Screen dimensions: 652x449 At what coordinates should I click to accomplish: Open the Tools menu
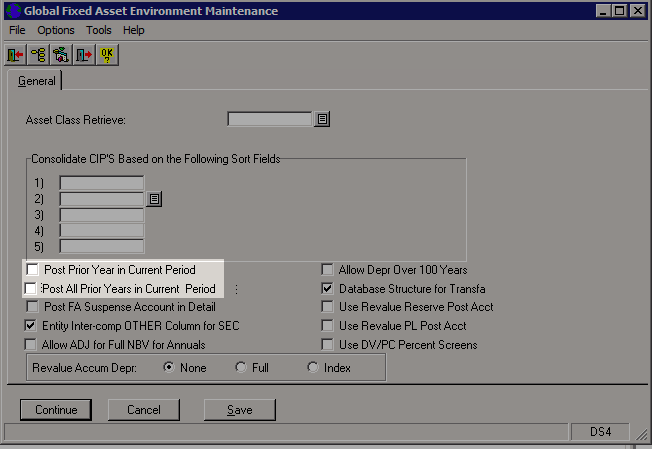pyautogui.click(x=98, y=30)
